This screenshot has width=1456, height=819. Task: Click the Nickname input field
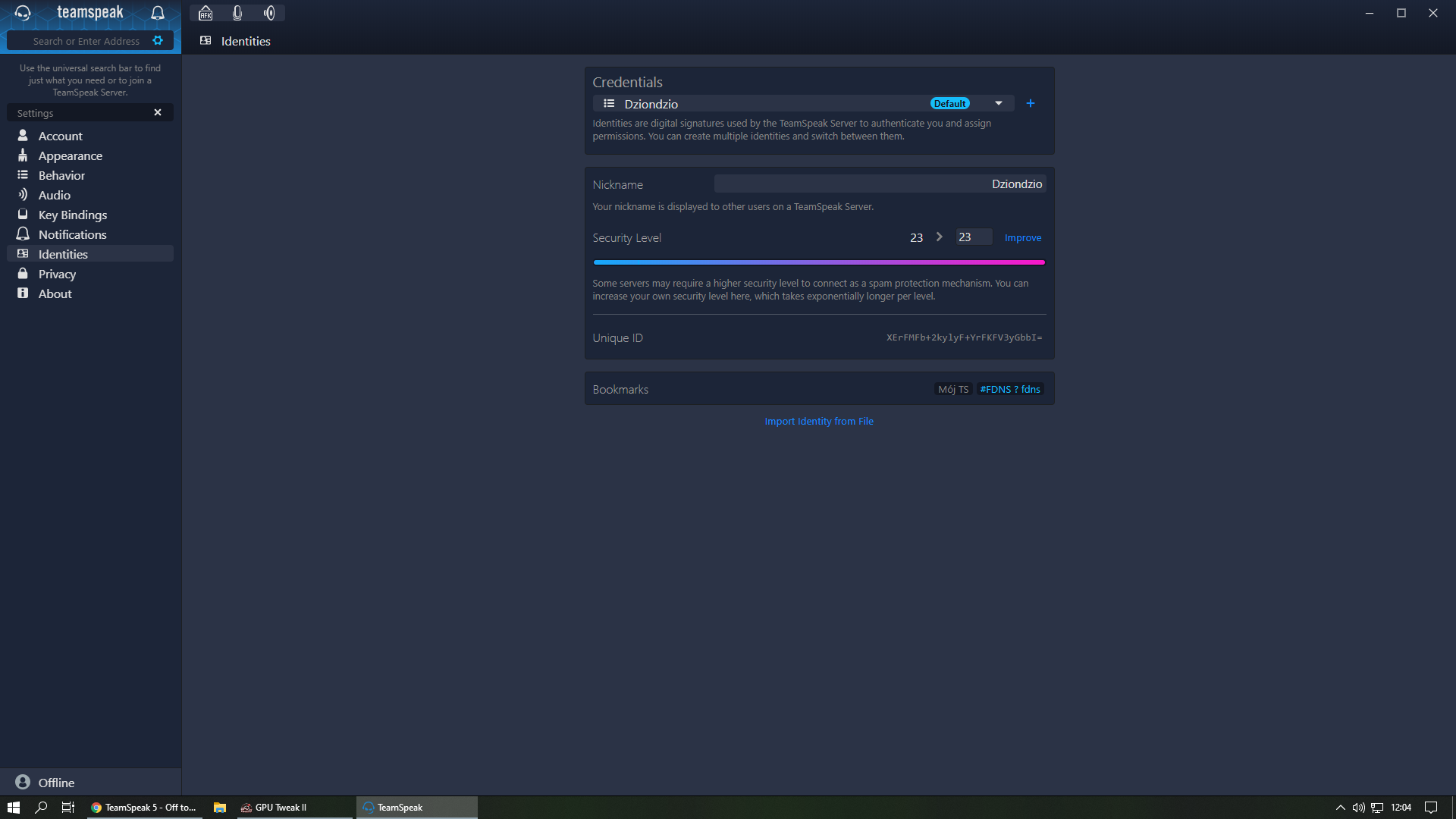point(880,184)
